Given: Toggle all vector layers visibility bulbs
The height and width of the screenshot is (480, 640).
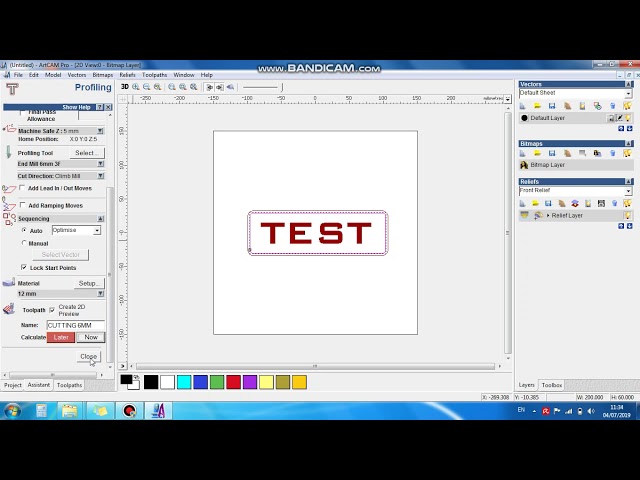Looking at the screenshot, I should click(627, 106).
